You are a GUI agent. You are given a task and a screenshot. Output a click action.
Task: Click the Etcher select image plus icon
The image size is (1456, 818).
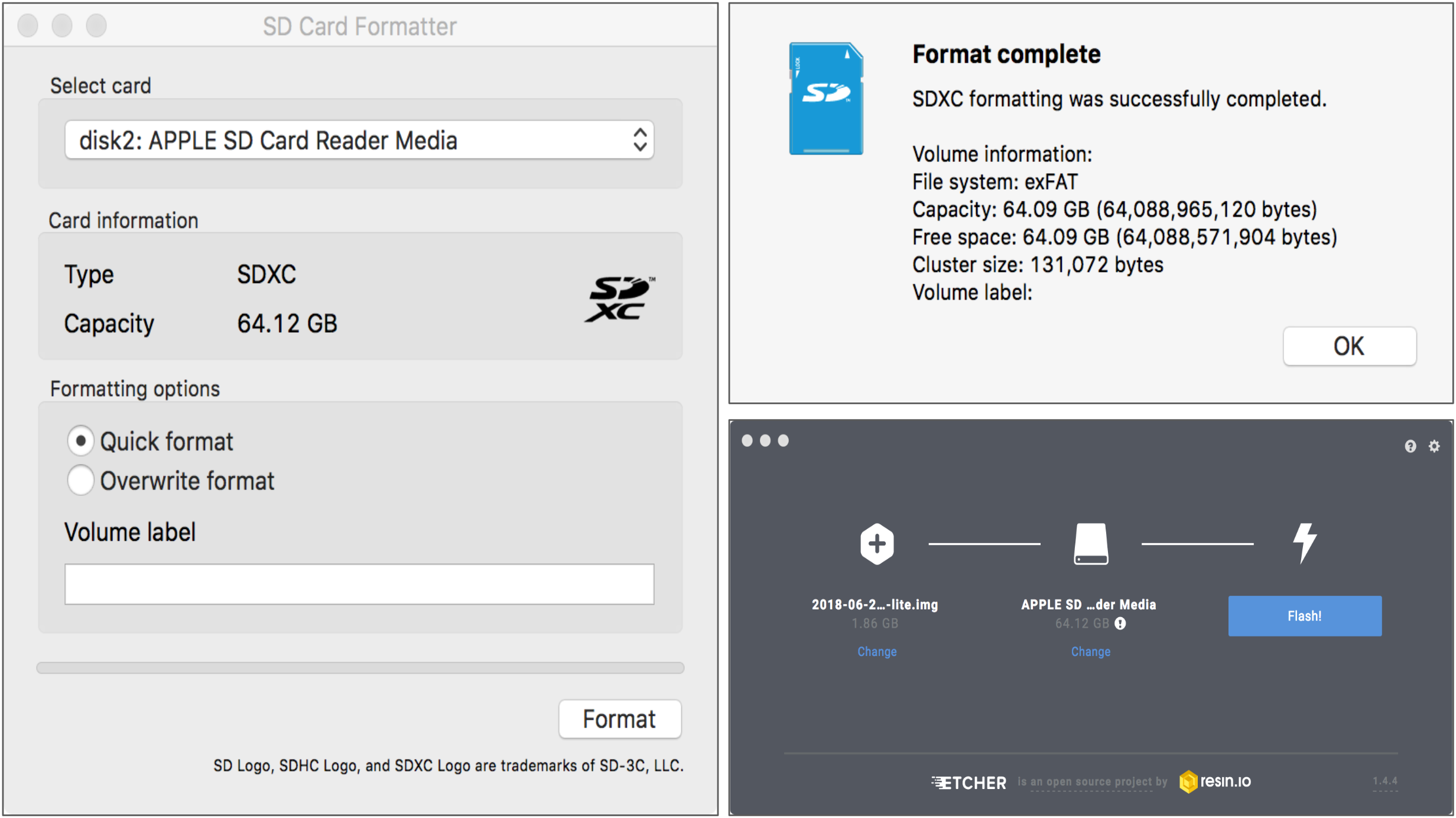(877, 543)
